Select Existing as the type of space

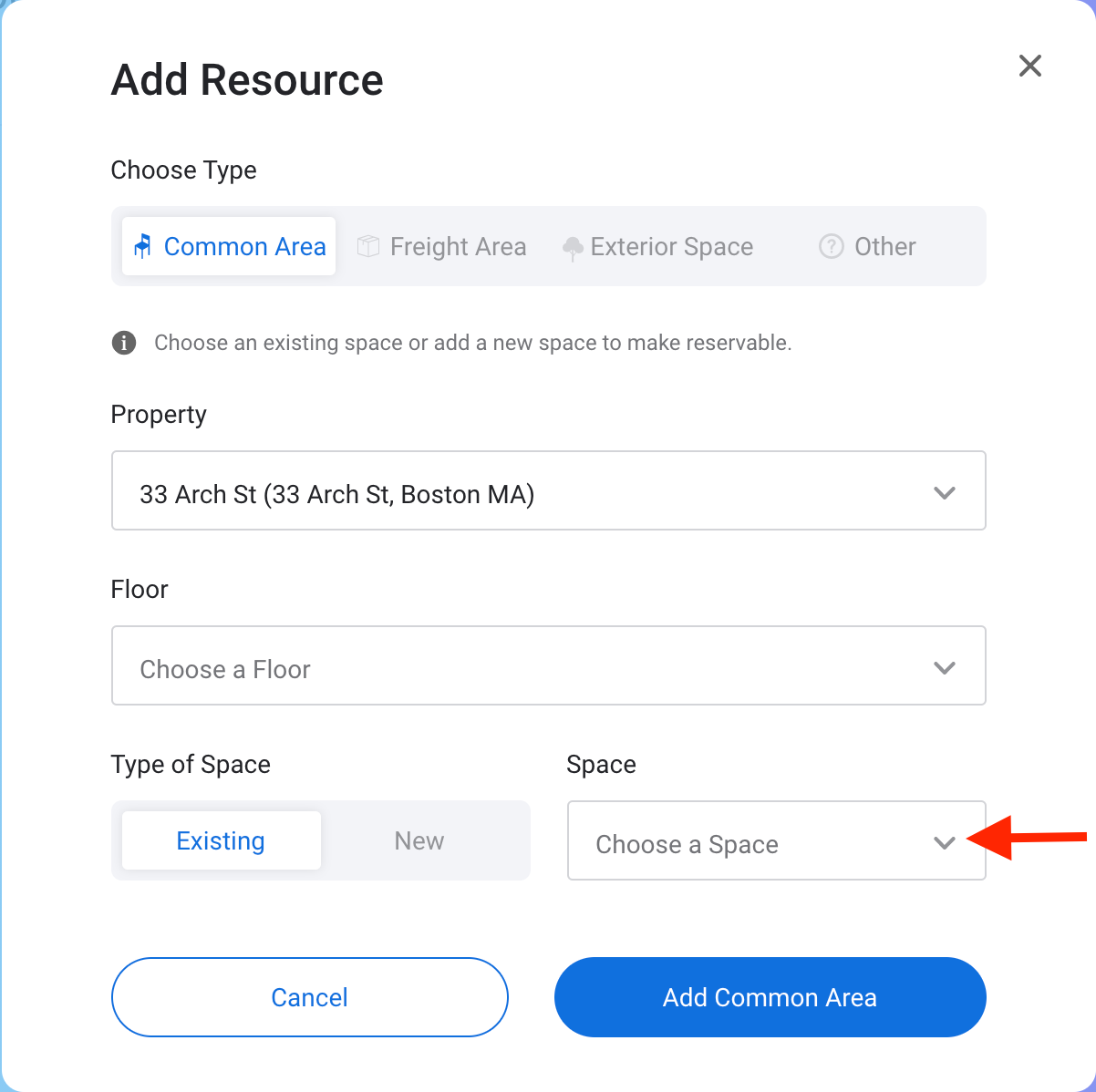pos(221,840)
